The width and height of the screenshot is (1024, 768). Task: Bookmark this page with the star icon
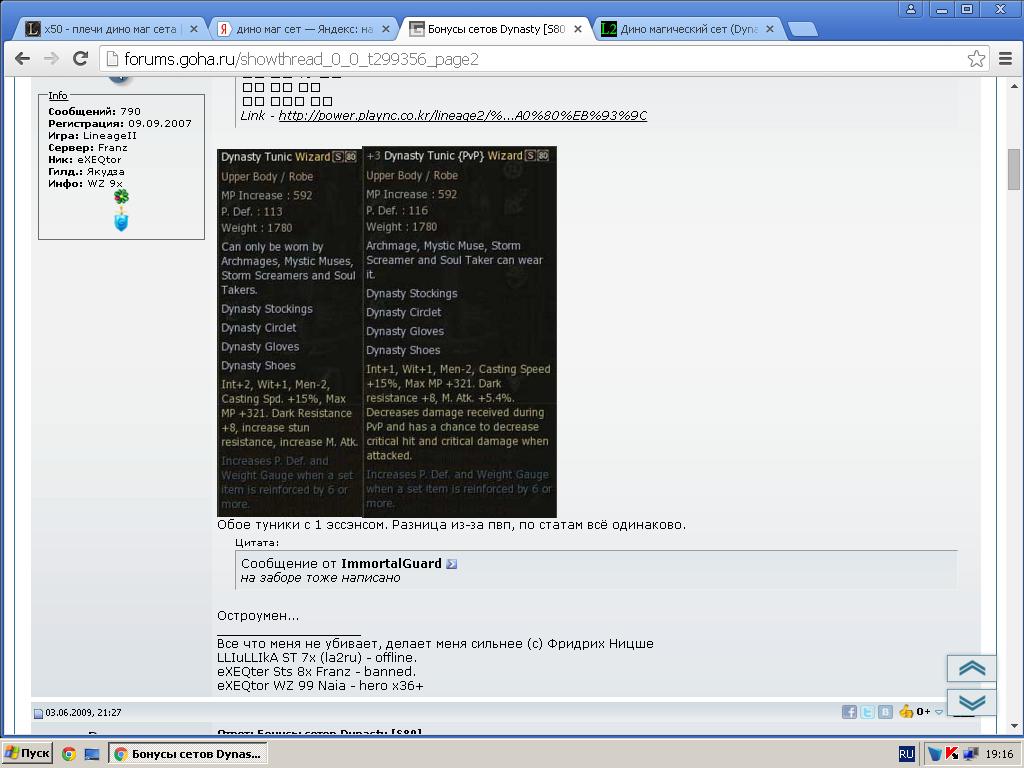click(x=977, y=59)
